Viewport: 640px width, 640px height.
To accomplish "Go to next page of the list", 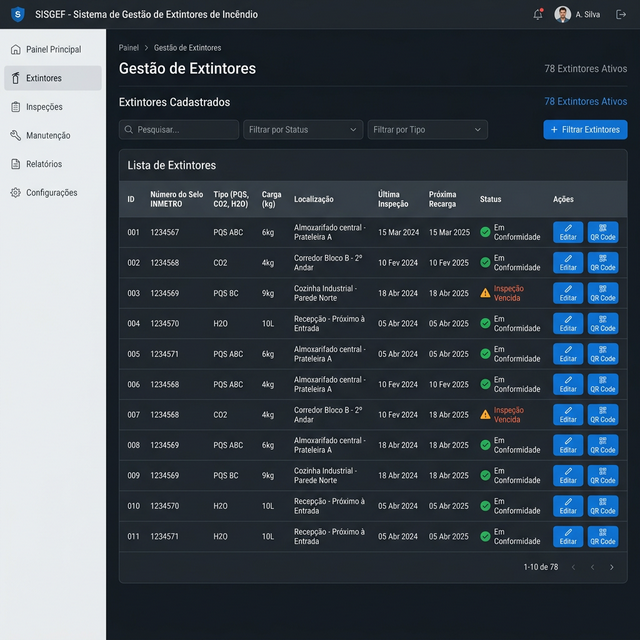I will (612, 567).
